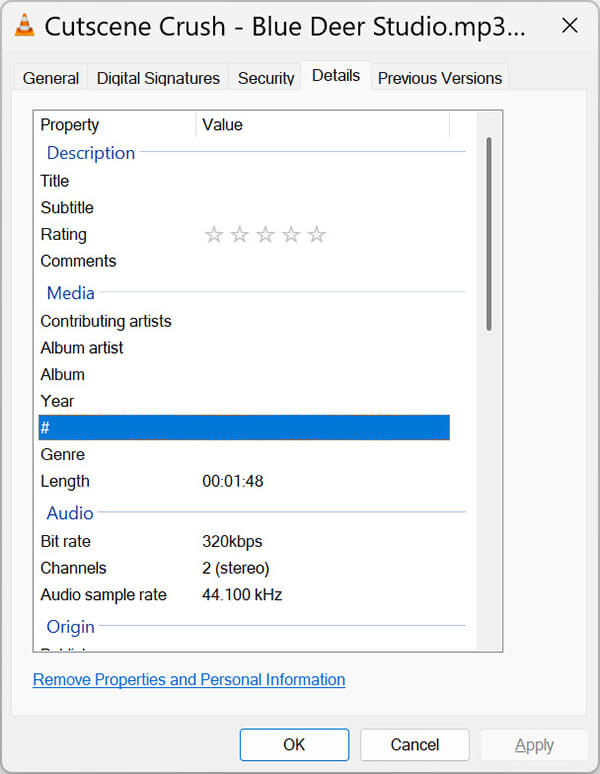Switch to the General tab

[51, 78]
